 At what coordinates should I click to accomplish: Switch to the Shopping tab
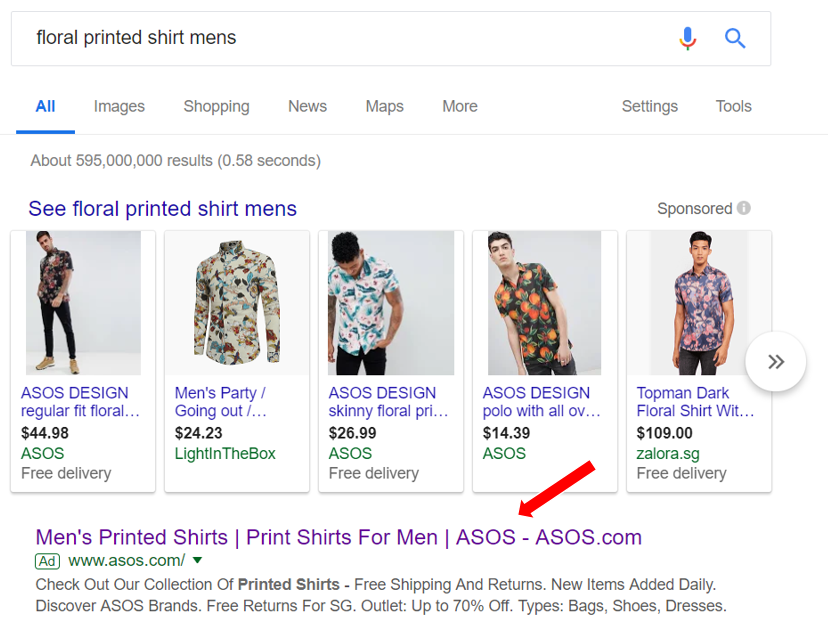216,106
